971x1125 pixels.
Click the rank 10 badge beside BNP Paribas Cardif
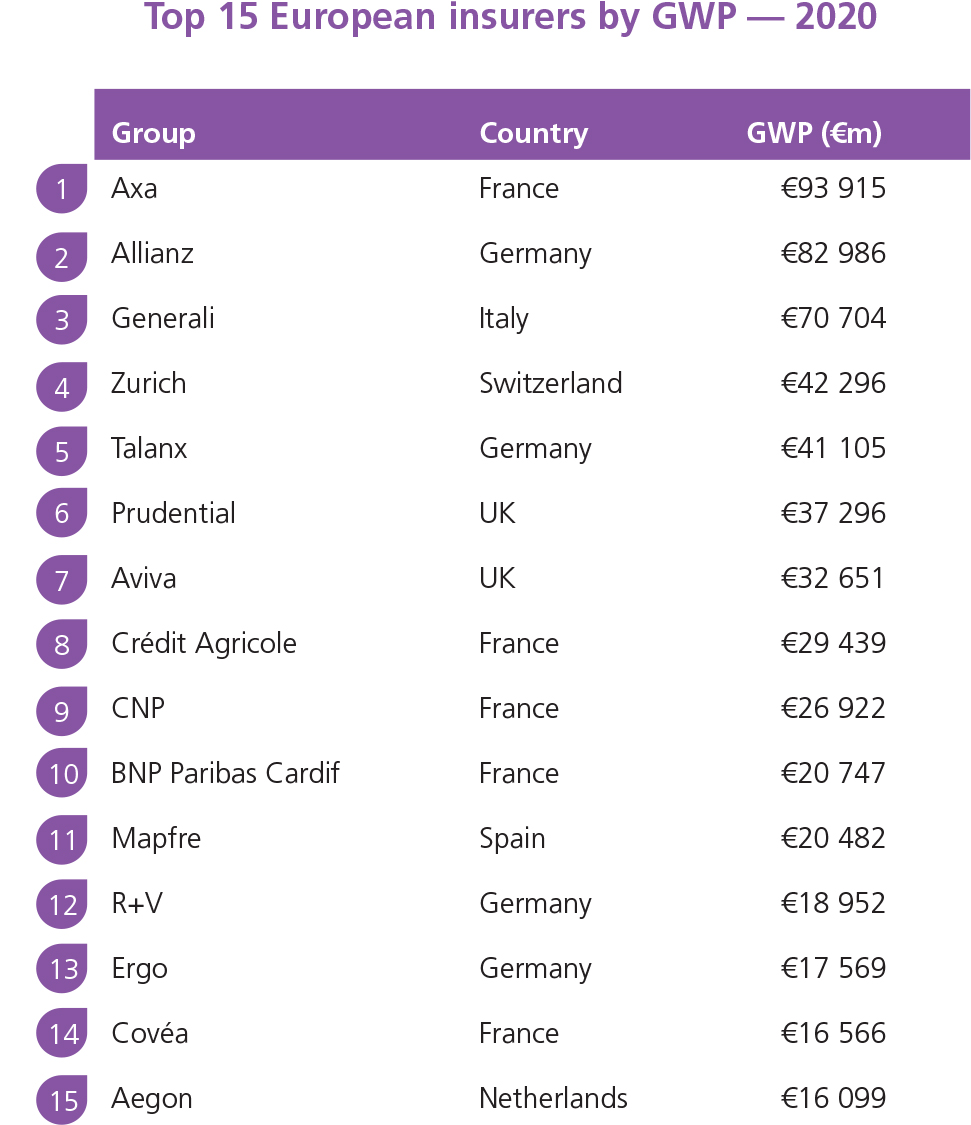(x=62, y=774)
